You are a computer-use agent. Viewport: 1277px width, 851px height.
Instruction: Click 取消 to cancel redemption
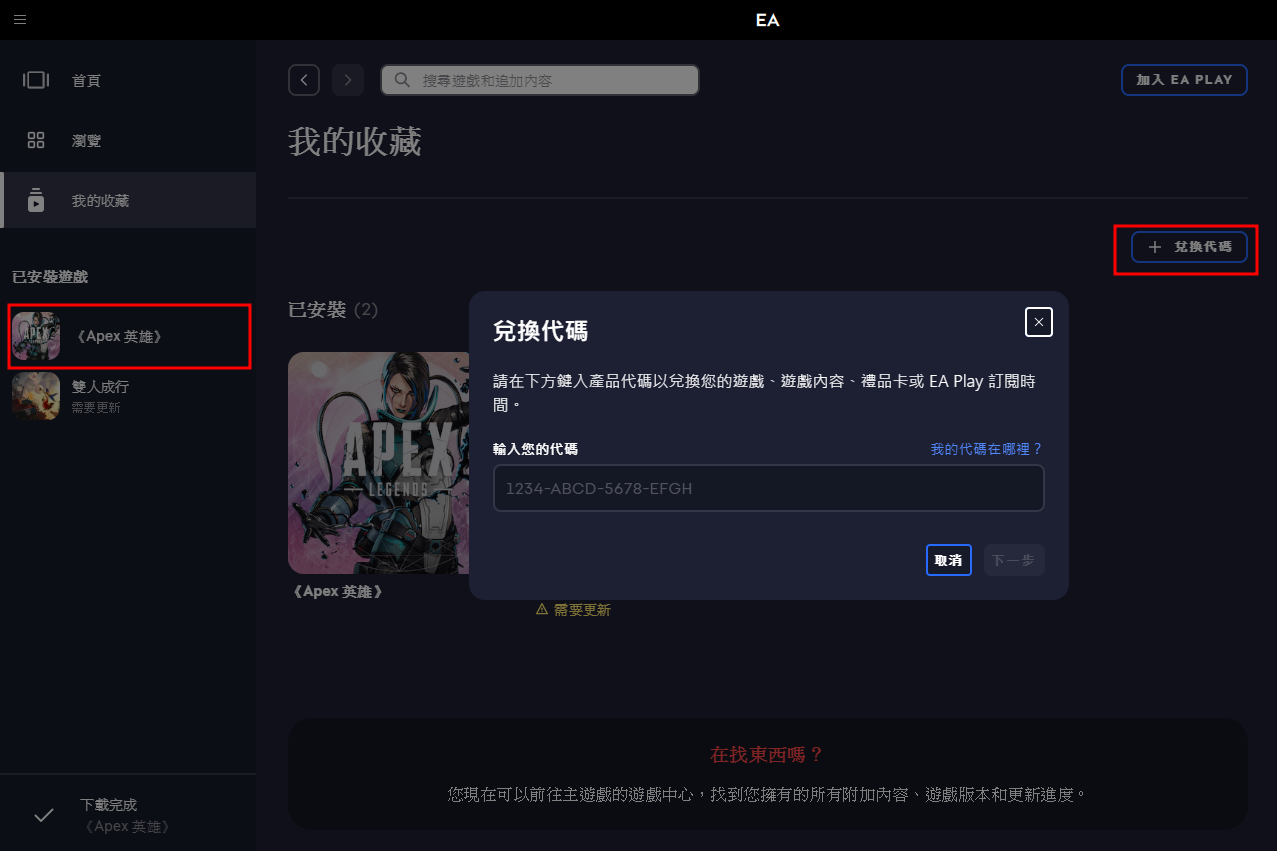(x=948, y=560)
